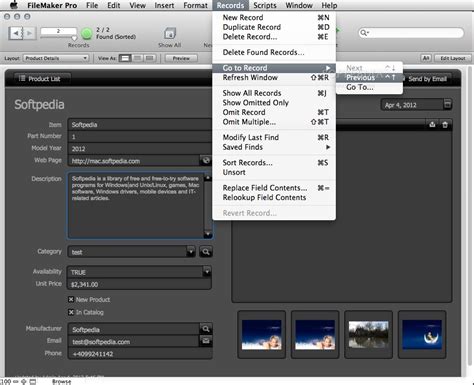Click the Preview button
Viewport: 474px width, 385px height.
(x=181, y=58)
